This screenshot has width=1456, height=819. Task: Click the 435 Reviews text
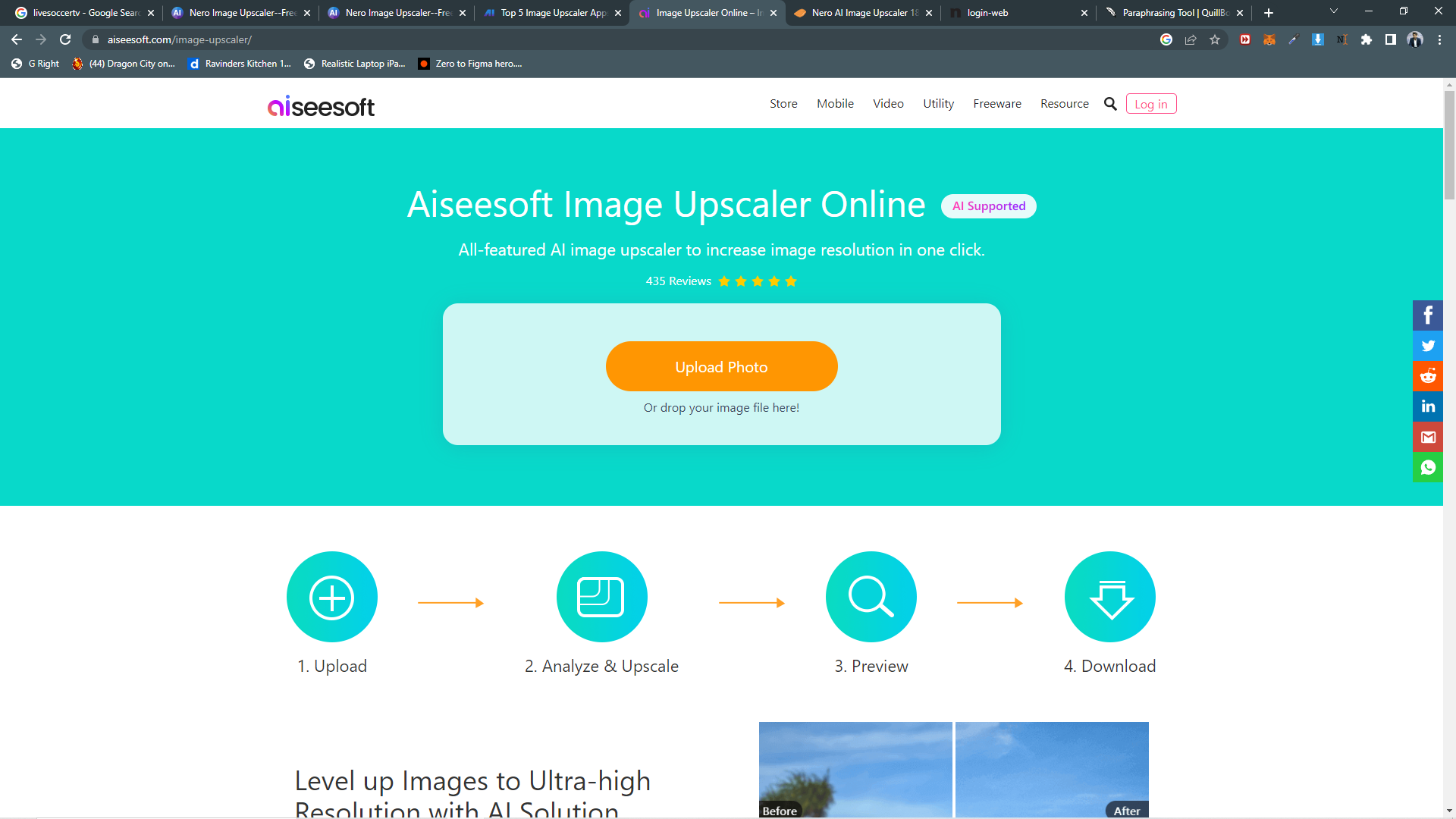678,281
